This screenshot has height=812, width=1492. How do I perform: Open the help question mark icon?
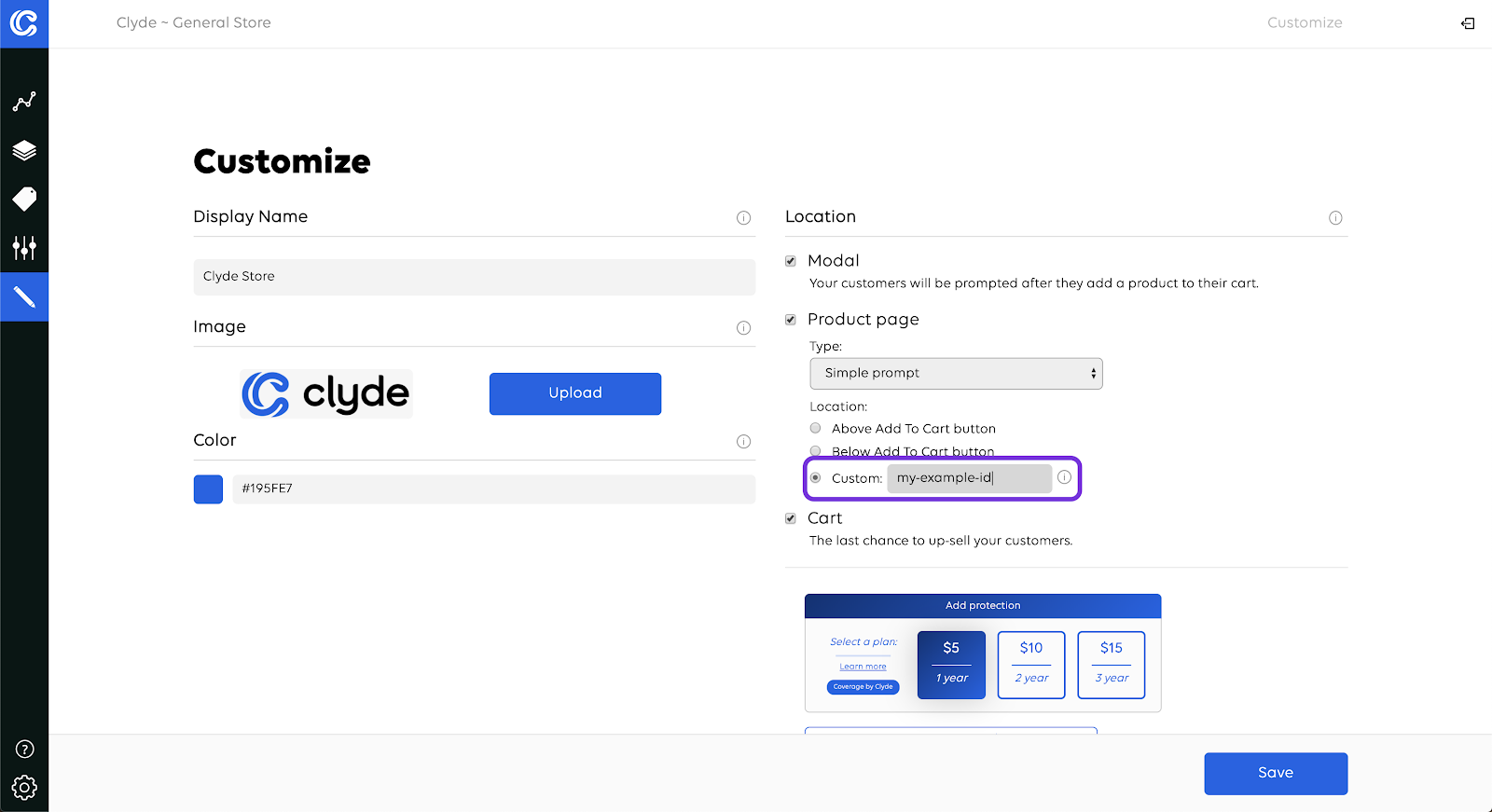pyautogui.click(x=25, y=750)
